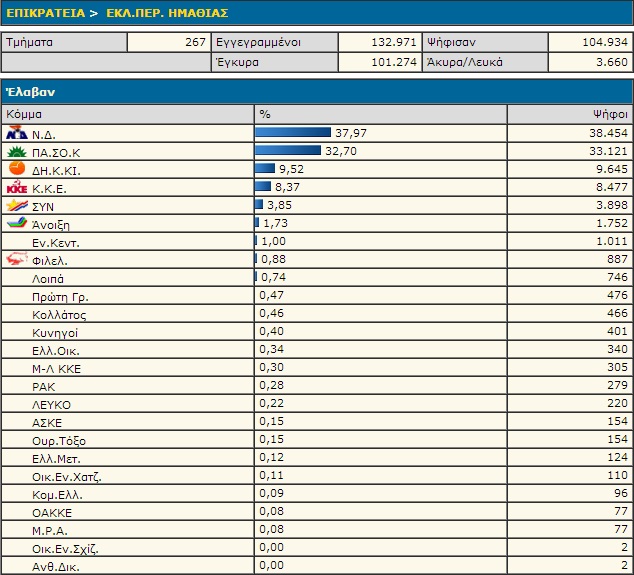Click the ΡΑΚ row name
Screen dimensions: 634x575
(x=44, y=387)
